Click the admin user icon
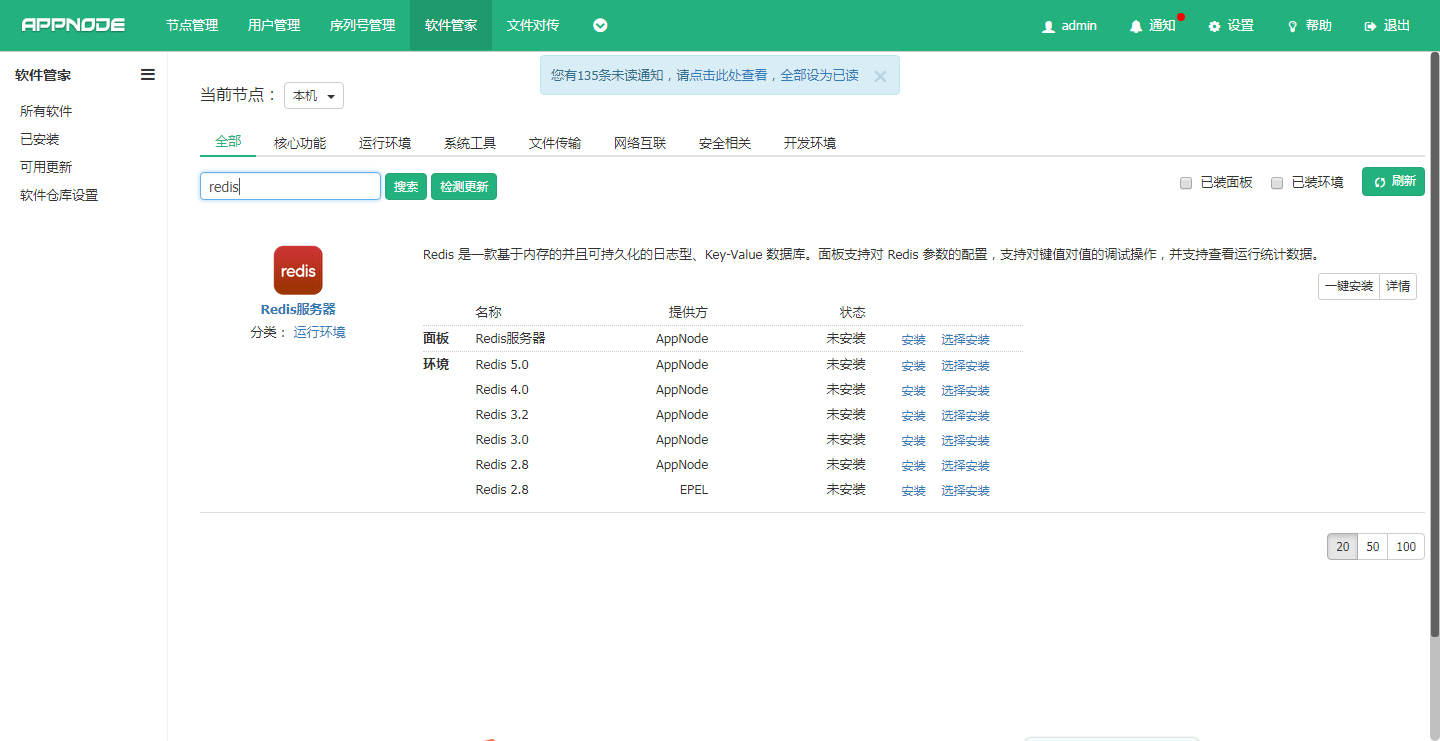The image size is (1440, 741). pyautogui.click(x=1048, y=26)
